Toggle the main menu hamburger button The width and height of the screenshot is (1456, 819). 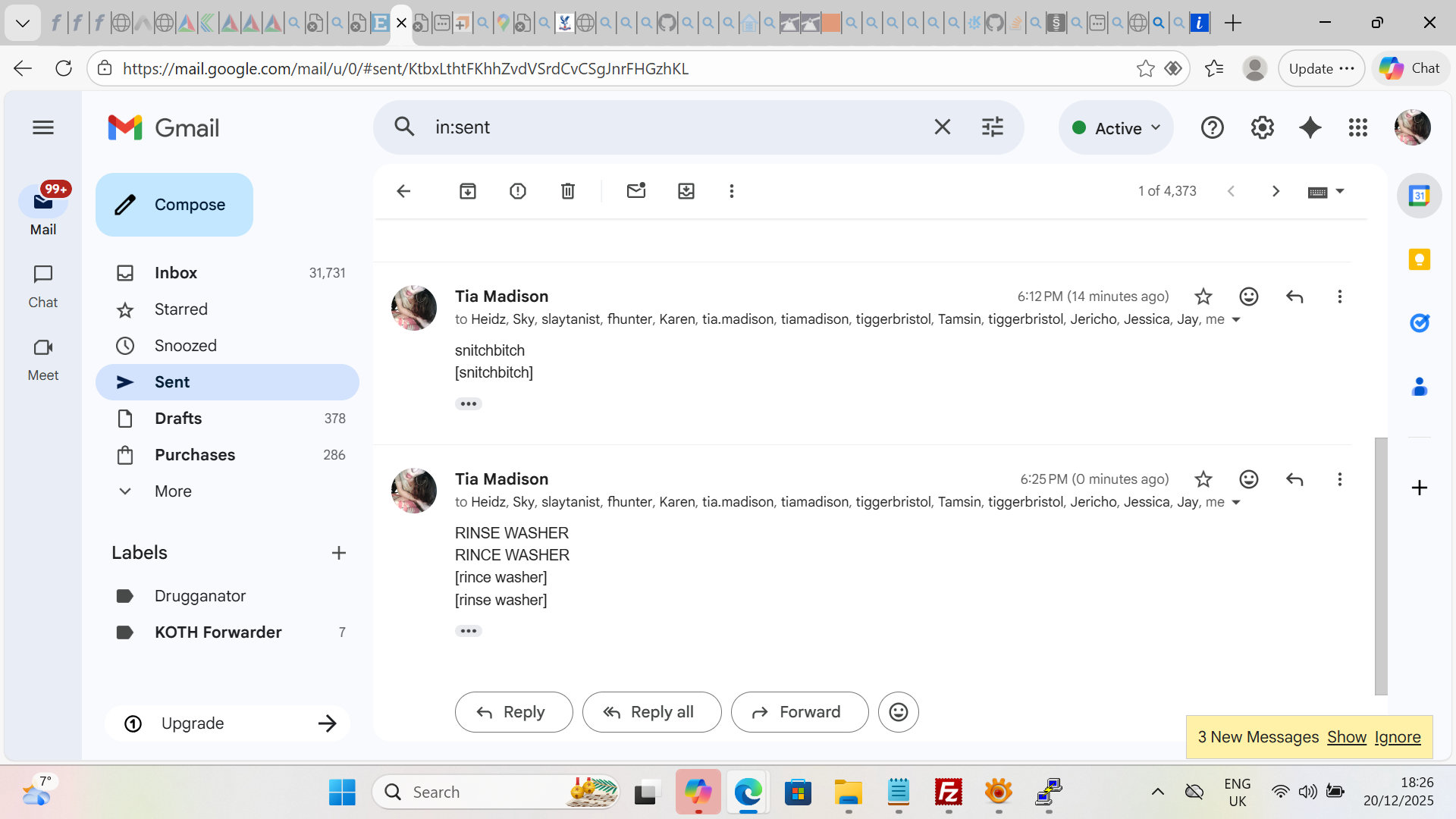pyautogui.click(x=43, y=127)
